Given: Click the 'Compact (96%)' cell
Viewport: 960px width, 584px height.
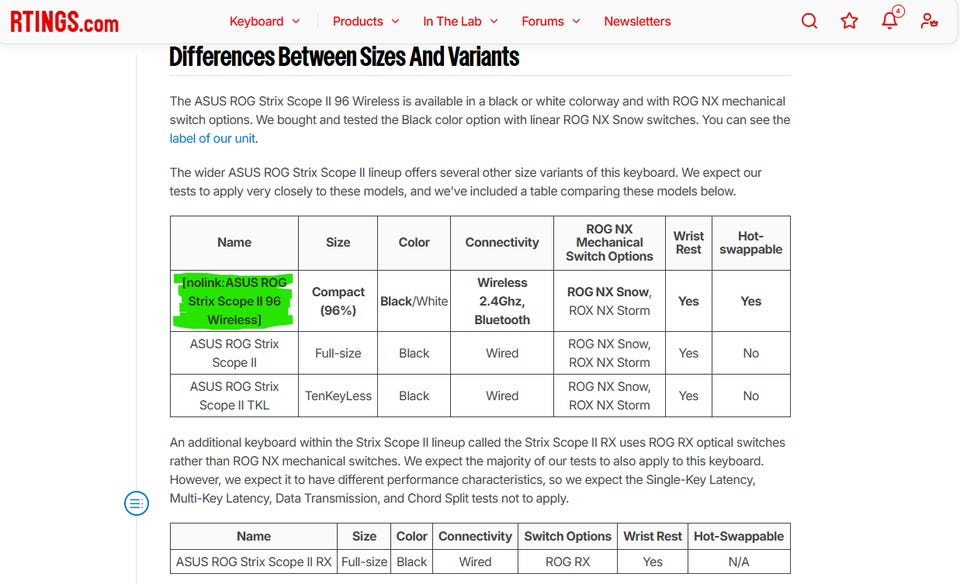Looking at the screenshot, I should (x=338, y=301).
